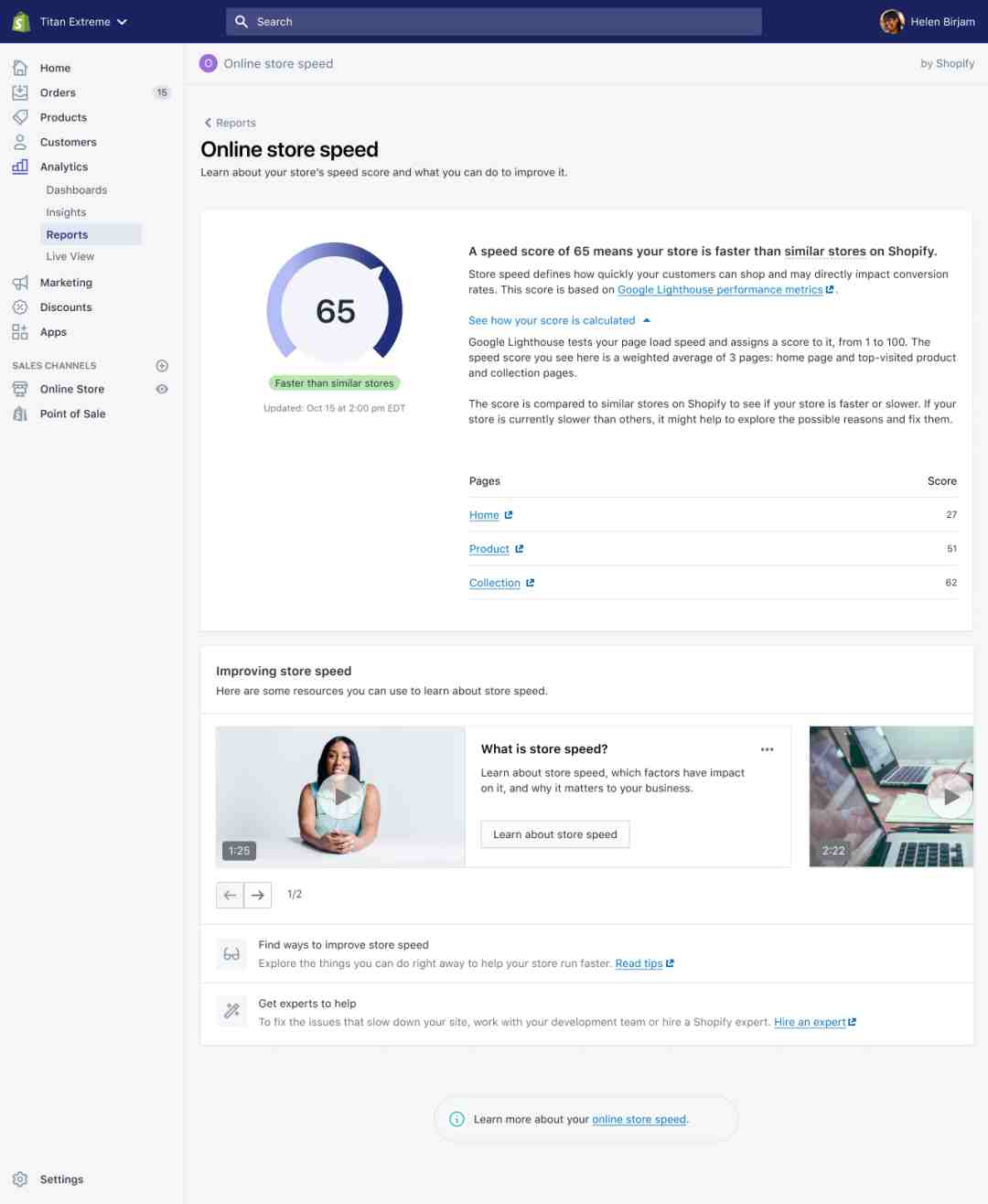This screenshot has height=1204, width=988.
Task: Click the glasses icon beside Find ways
Action: 231,954
